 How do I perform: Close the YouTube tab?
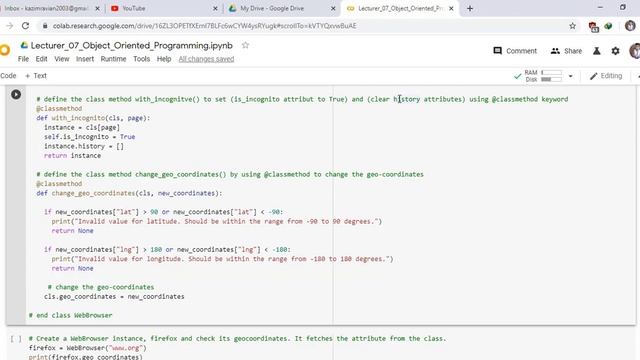coord(216,8)
